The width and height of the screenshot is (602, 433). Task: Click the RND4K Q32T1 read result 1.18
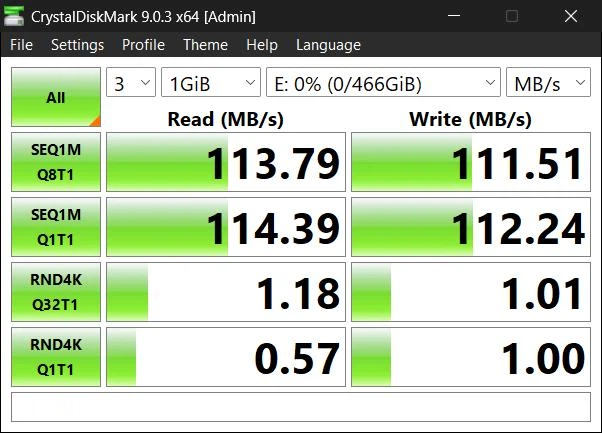click(x=226, y=292)
